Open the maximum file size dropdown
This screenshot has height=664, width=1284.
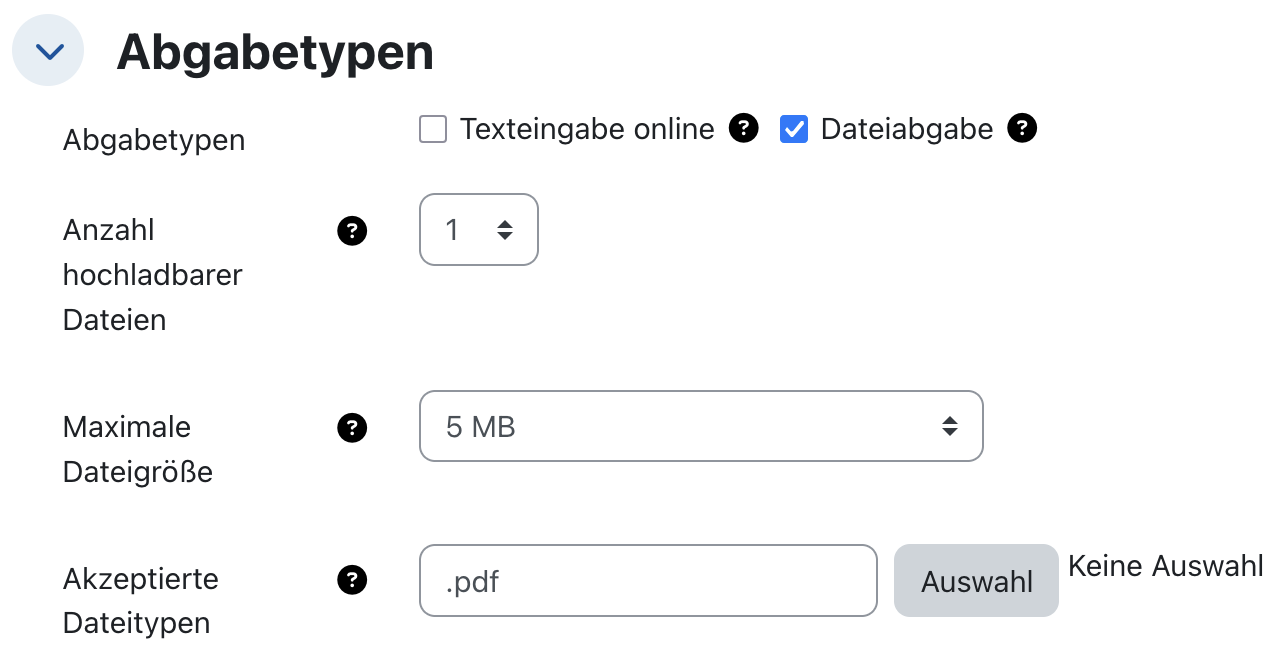[701, 426]
